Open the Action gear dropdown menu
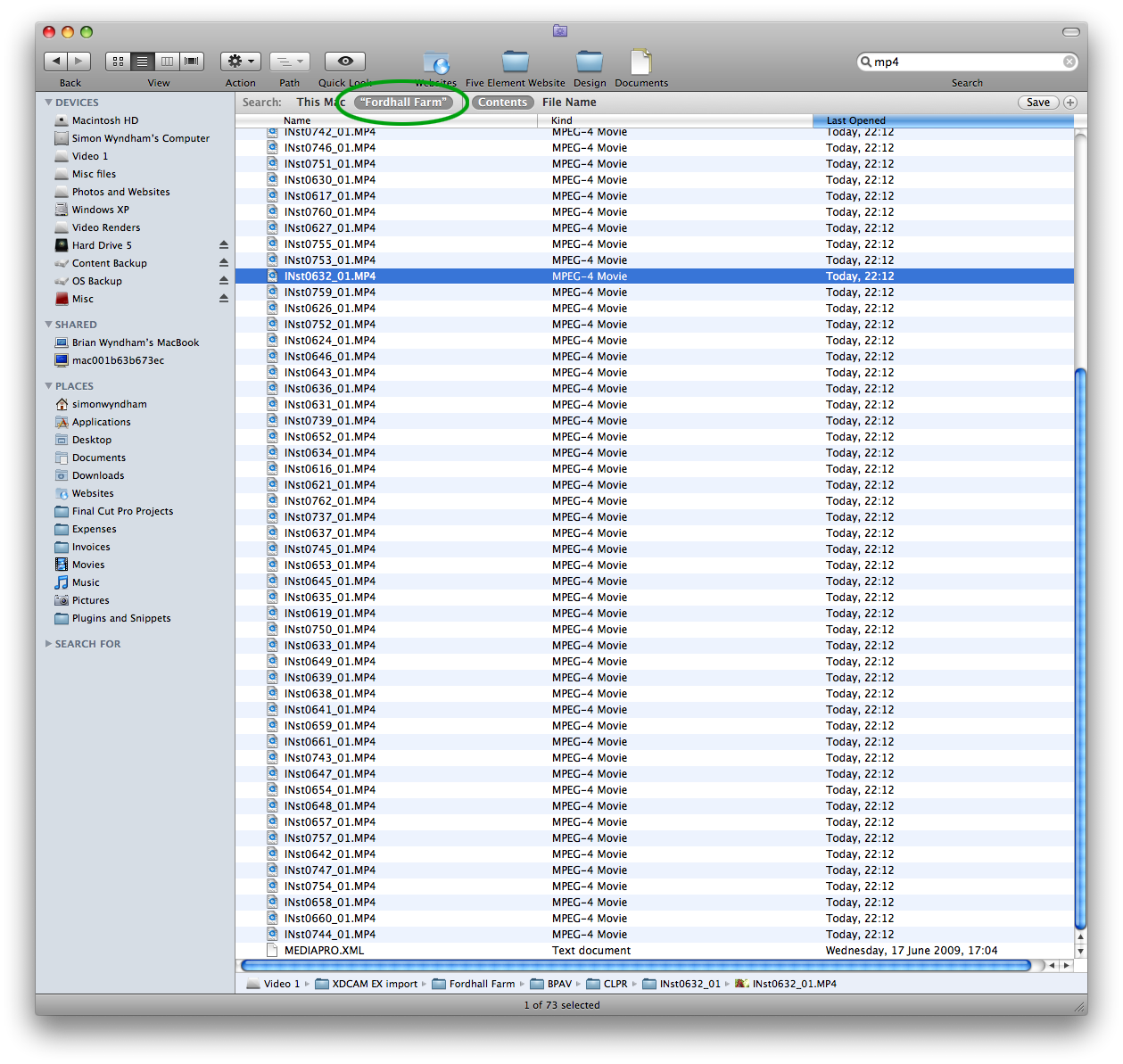 click(241, 62)
